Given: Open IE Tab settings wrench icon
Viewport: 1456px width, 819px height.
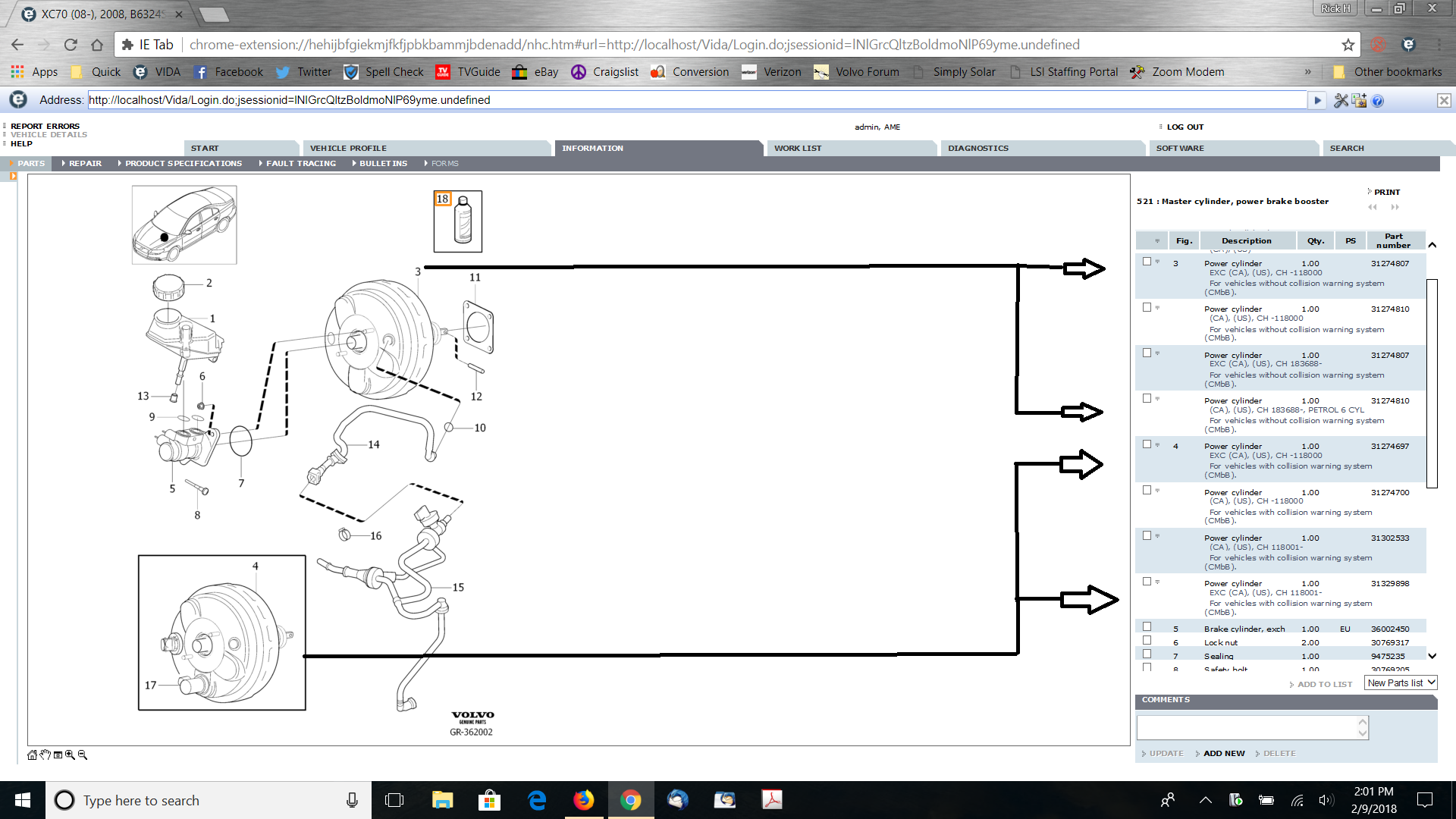Looking at the screenshot, I should pos(1341,100).
